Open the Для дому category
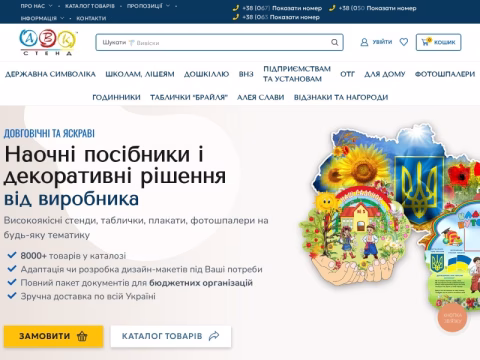This screenshot has width=480, height=360. 385,74
